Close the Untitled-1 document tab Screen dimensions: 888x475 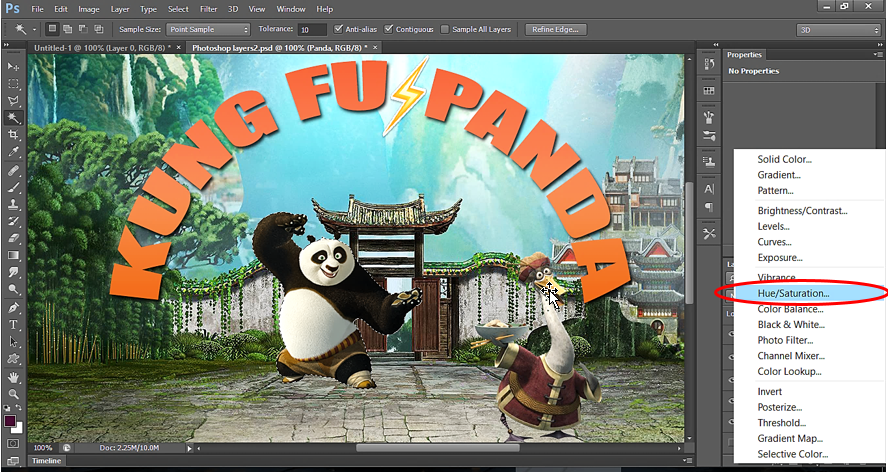pos(178,48)
